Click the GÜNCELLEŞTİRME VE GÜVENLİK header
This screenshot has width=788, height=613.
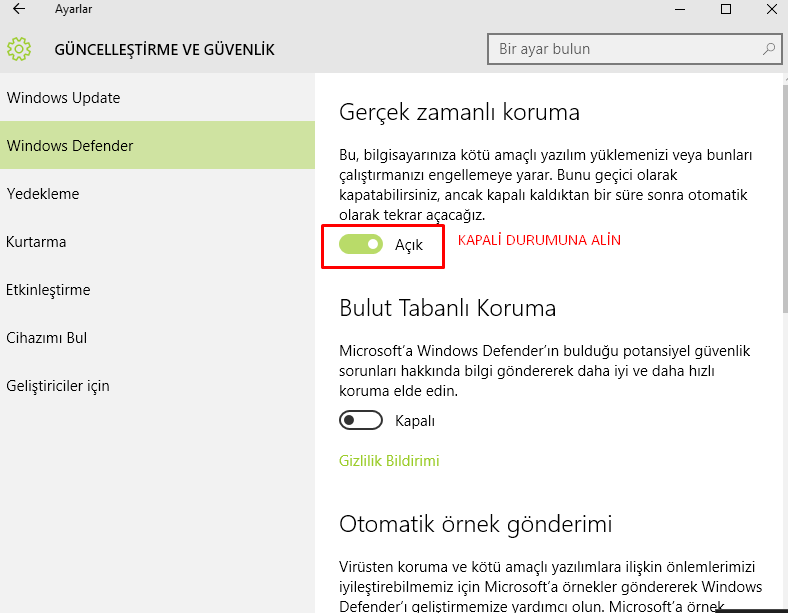164,49
